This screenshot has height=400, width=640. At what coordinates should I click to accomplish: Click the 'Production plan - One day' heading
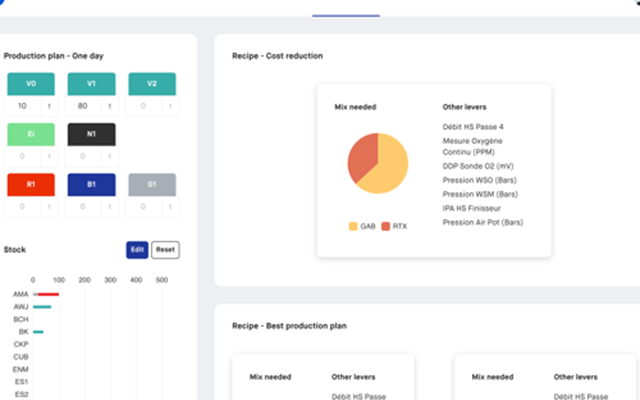(x=53, y=56)
